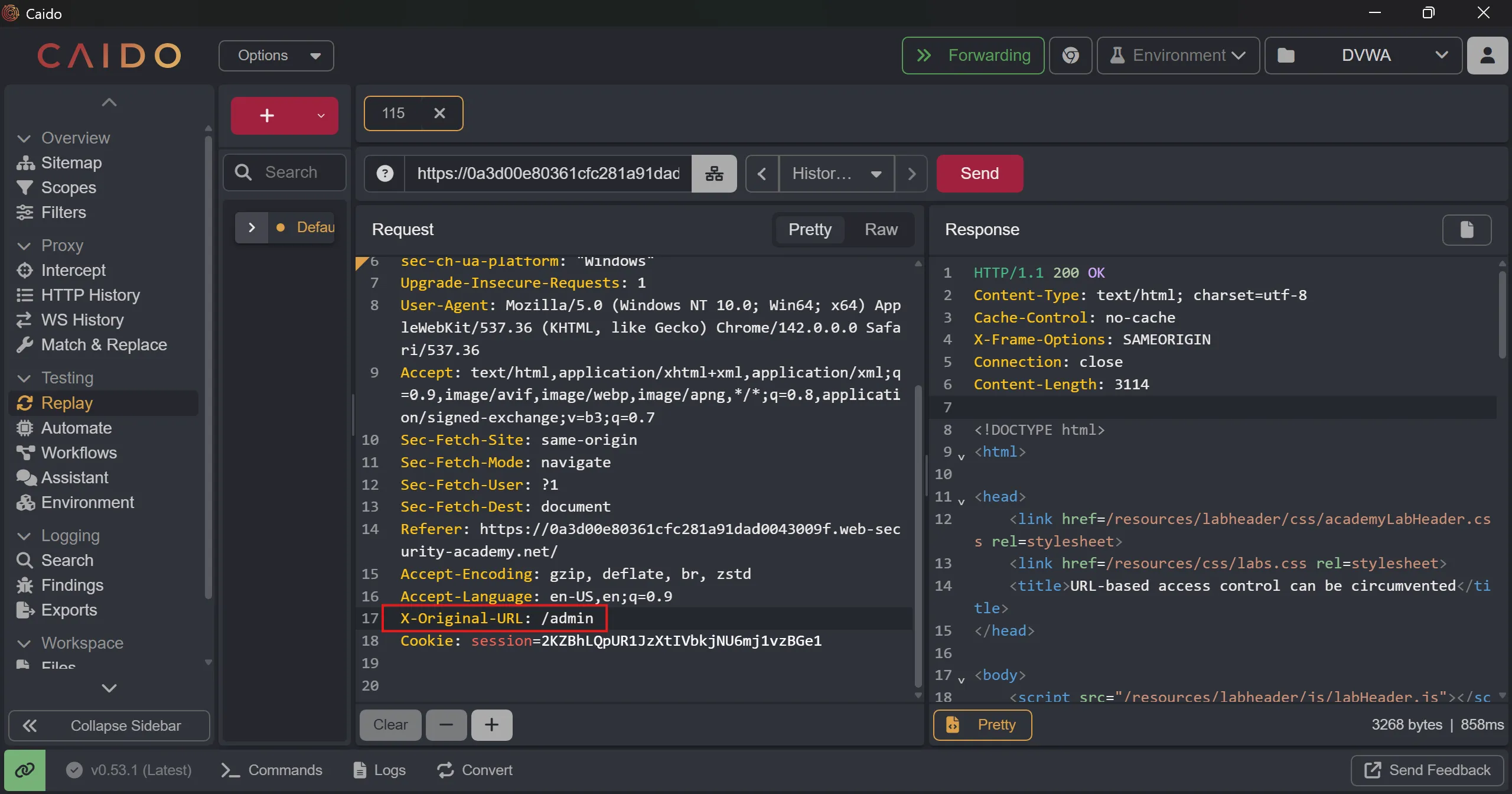
Task: Copy response using the document icon
Action: tap(1467, 229)
